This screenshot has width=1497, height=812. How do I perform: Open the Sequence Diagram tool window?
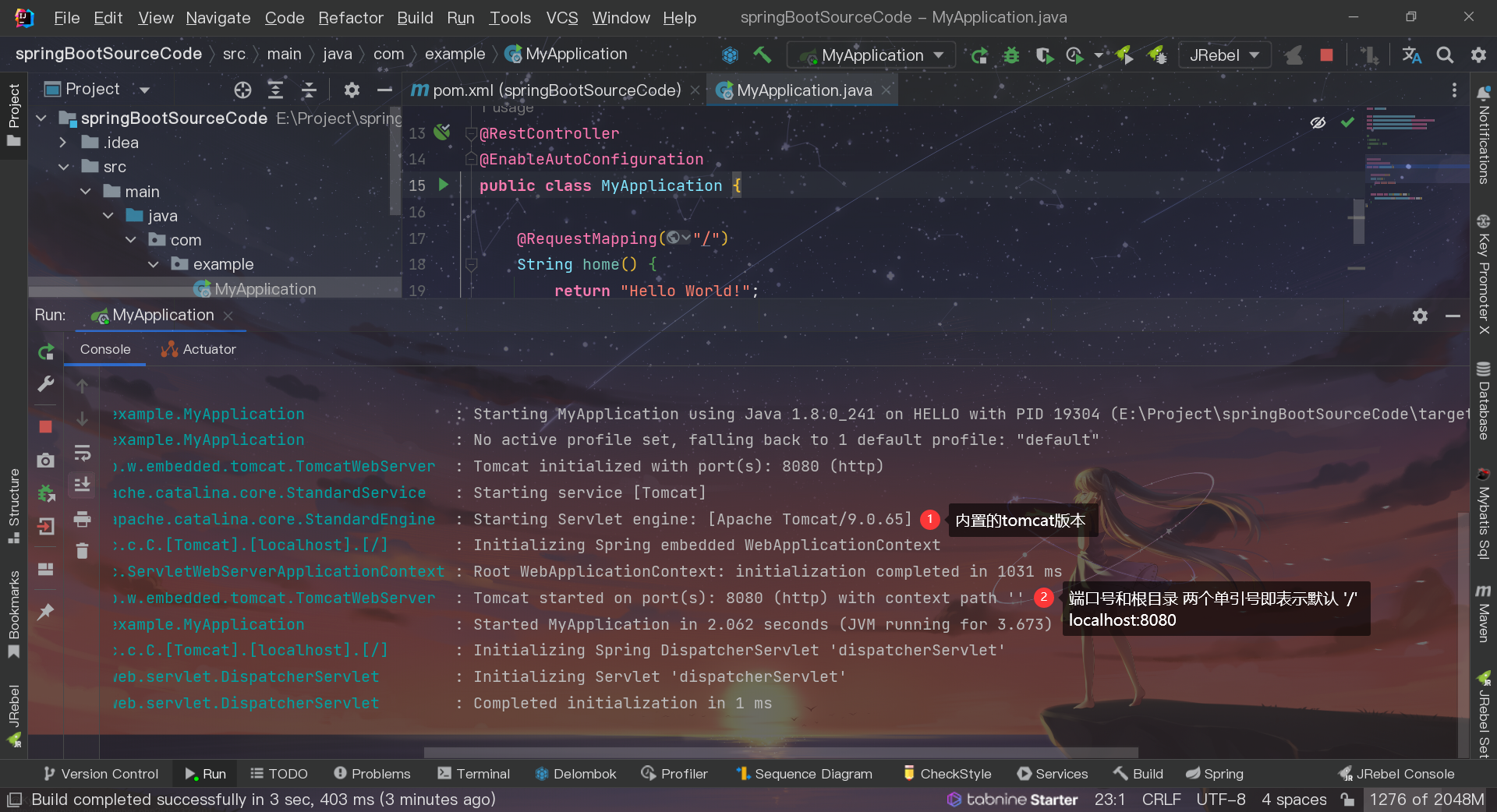click(804, 774)
